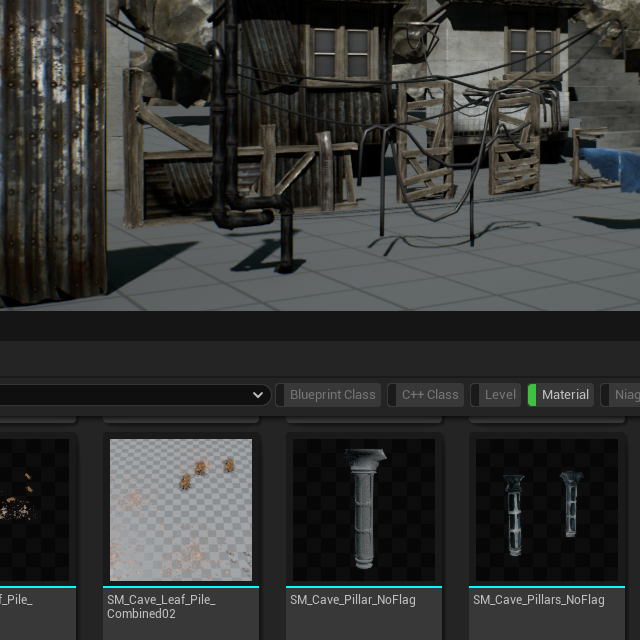Click inside the asset search field
The width and height of the screenshot is (640, 640).
(120, 395)
